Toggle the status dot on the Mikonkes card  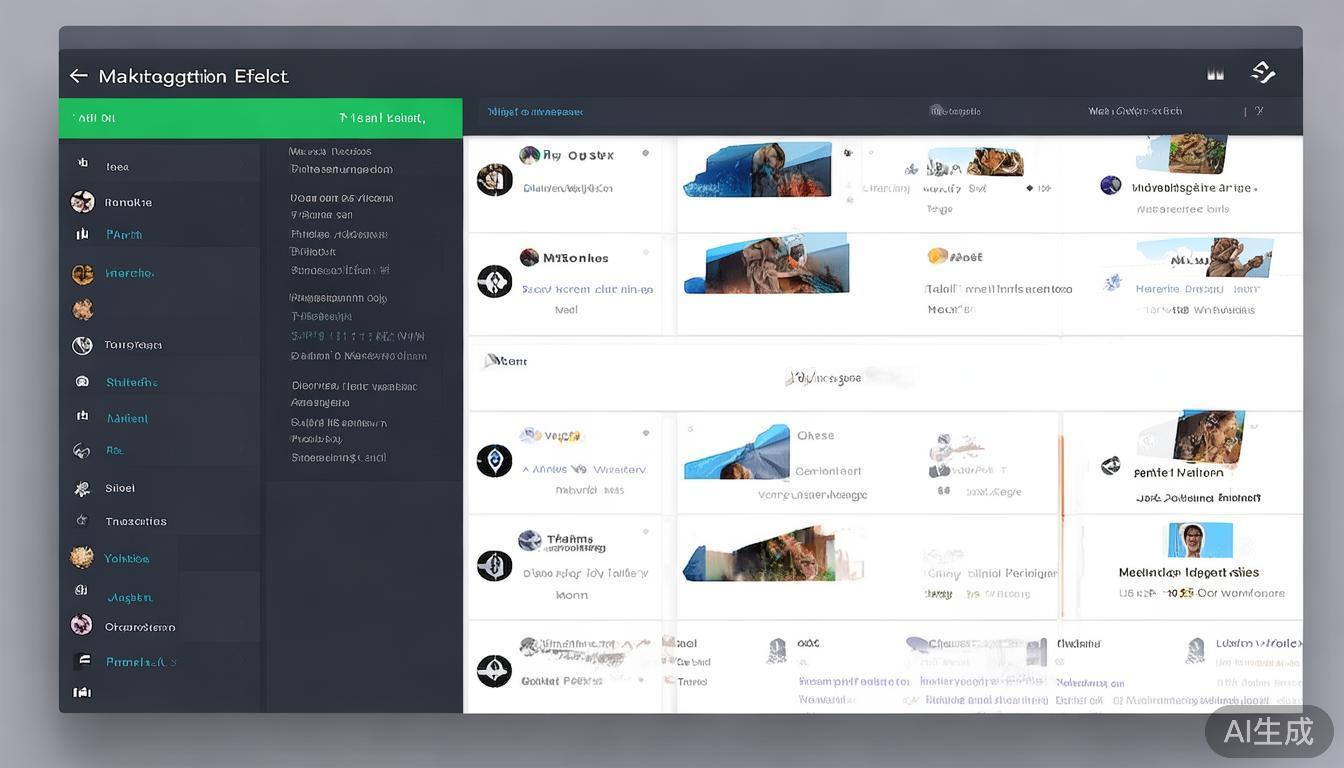[646, 256]
